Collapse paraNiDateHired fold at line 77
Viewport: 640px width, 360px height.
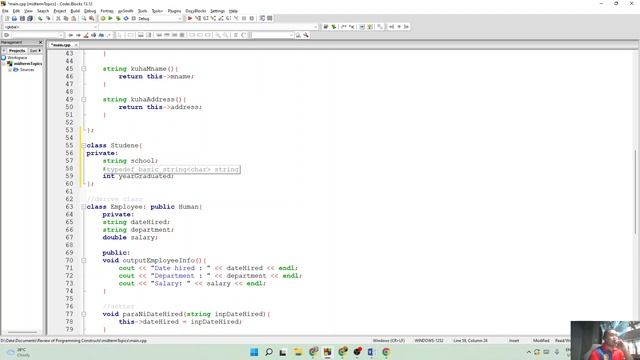pos(84,314)
